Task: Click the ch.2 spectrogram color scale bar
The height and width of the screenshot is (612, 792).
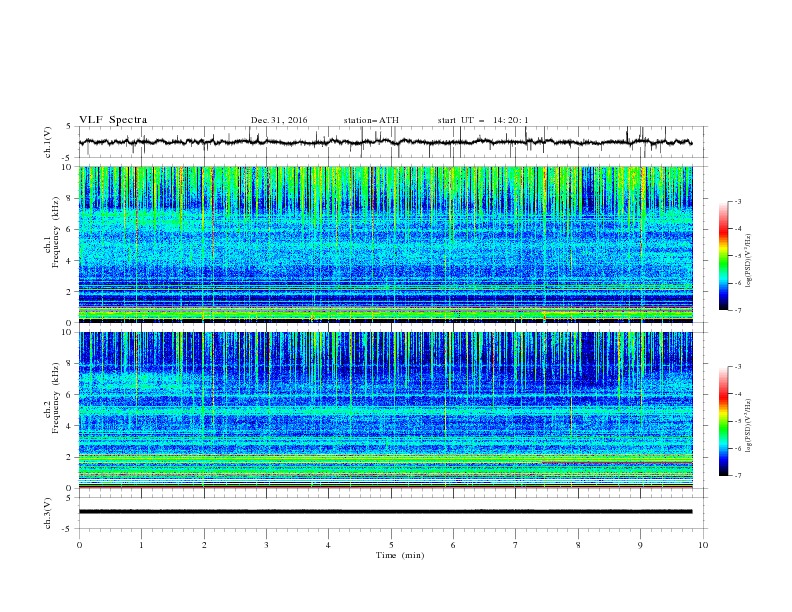Action: coord(723,421)
